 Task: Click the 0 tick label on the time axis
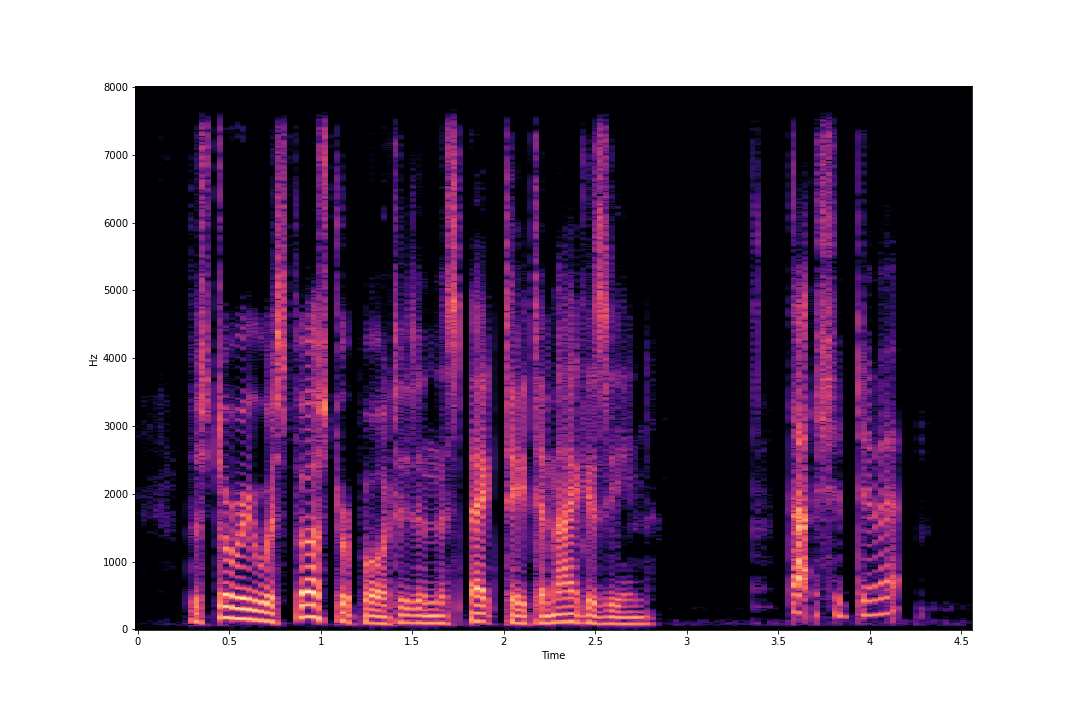(x=138, y=641)
